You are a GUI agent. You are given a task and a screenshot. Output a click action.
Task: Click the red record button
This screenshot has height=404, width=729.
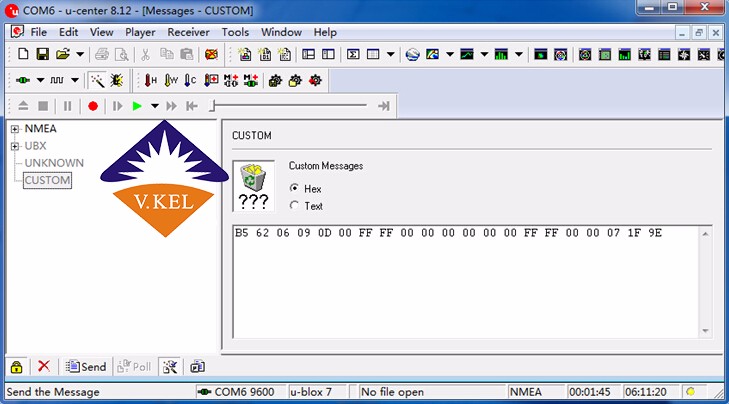click(93, 105)
